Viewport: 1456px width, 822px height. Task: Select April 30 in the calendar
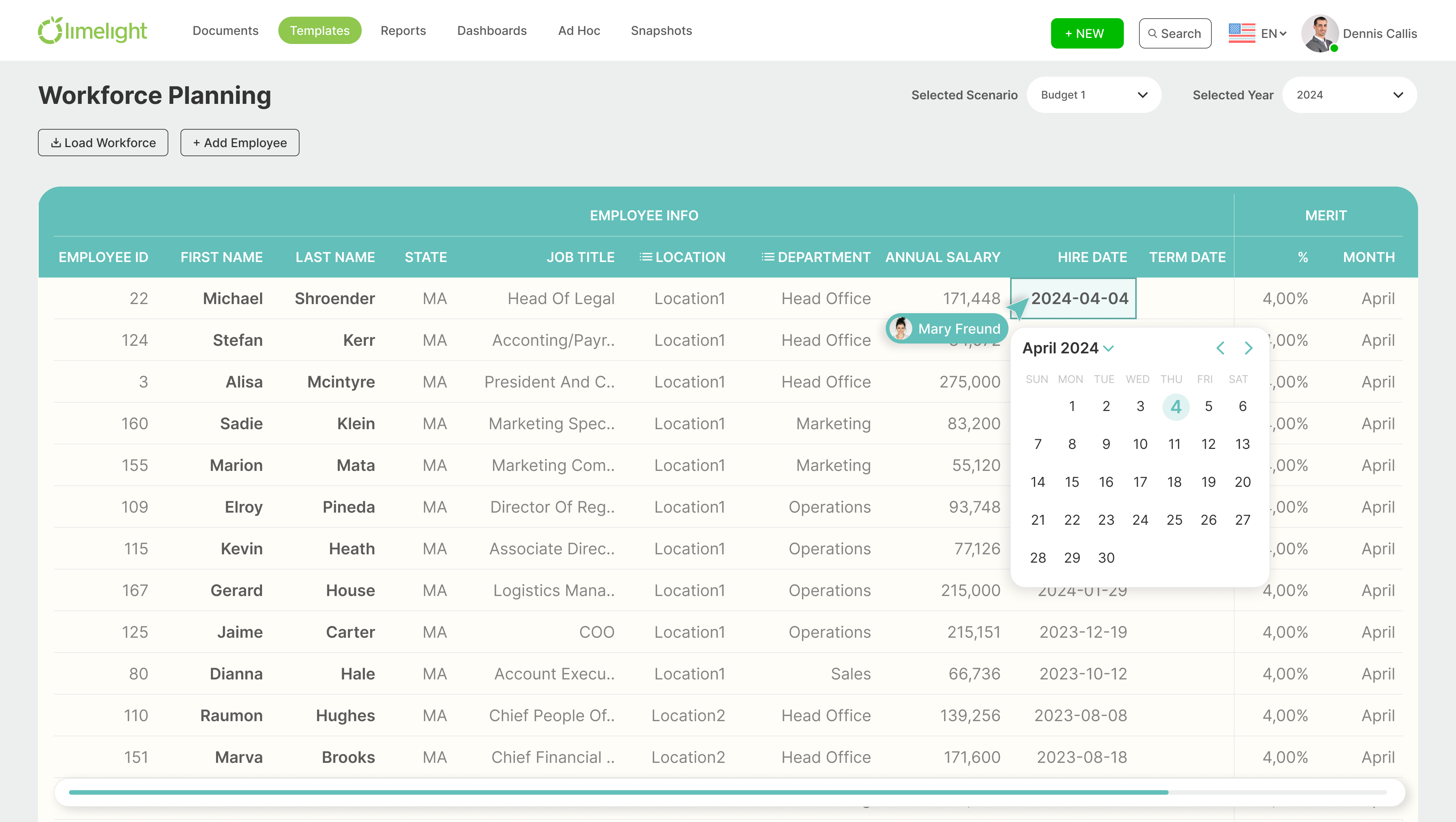[1106, 557]
